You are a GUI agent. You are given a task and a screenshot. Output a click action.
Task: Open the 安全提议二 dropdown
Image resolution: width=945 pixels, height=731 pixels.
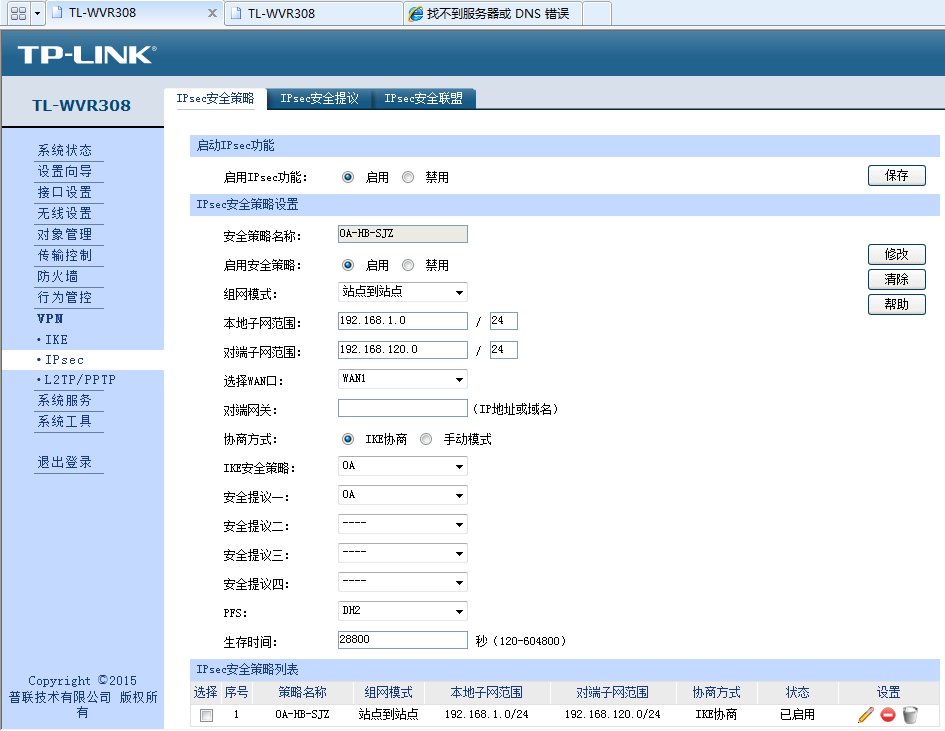pyautogui.click(x=403, y=524)
